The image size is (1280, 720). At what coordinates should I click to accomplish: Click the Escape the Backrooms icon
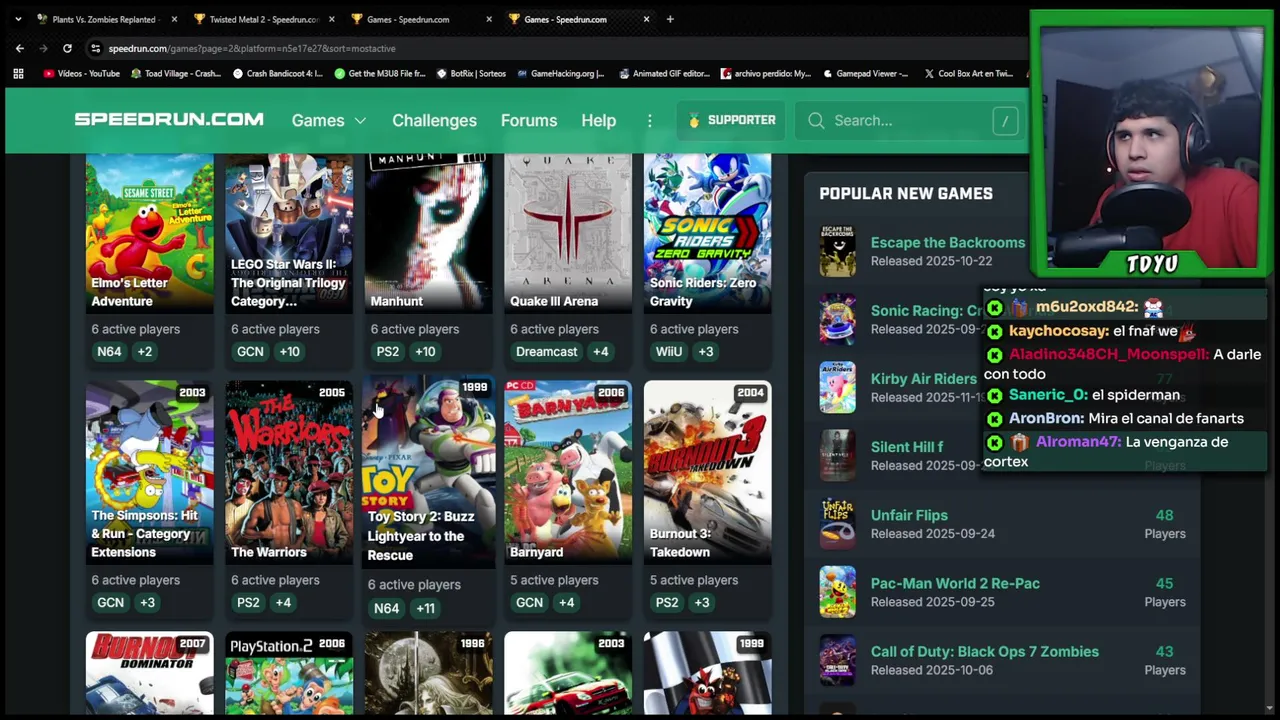pyautogui.click(x=838, y=251)
